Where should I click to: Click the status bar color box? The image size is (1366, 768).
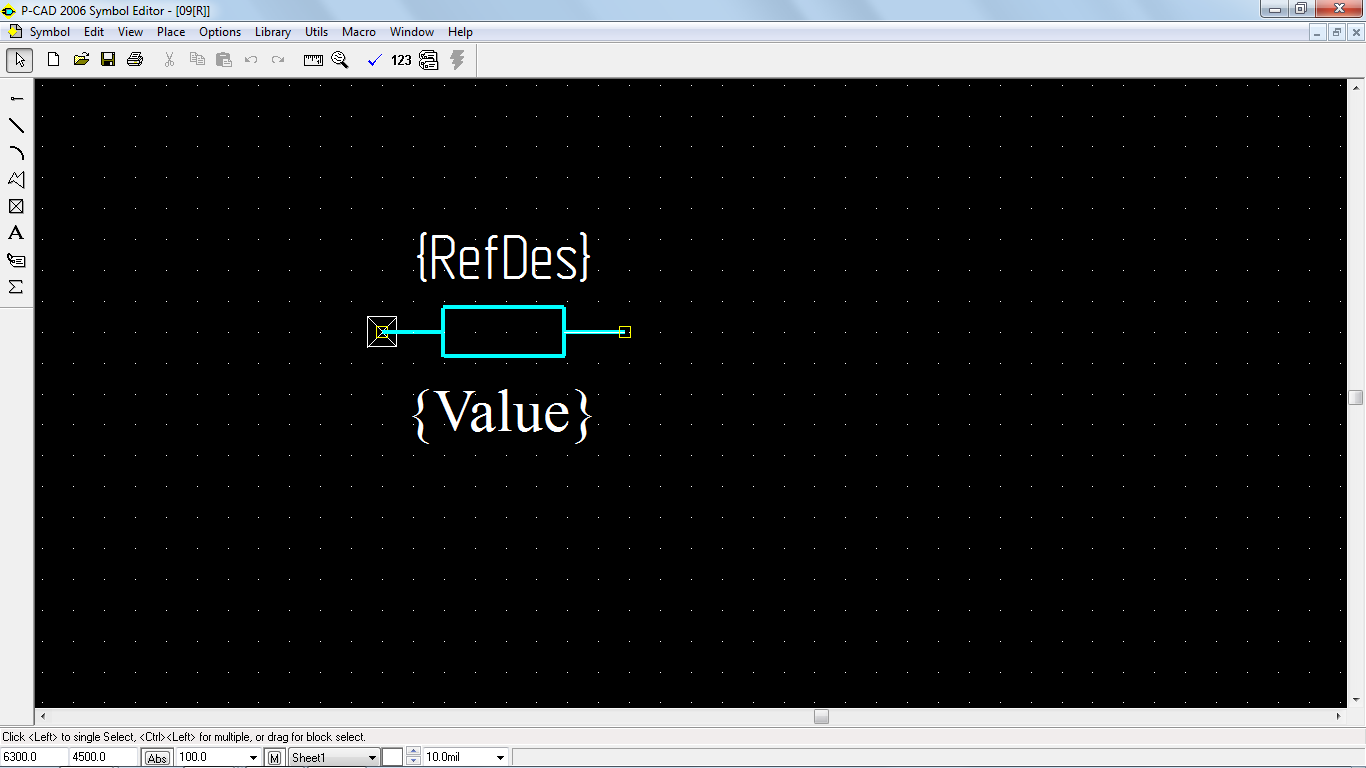pos(392,758)
